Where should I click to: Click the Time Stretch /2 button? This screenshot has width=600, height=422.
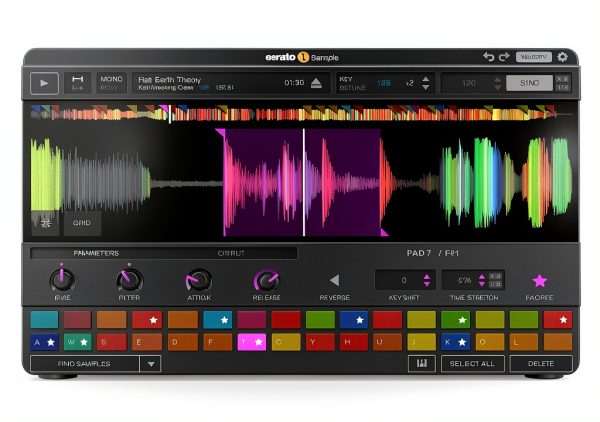coord(496,285)
